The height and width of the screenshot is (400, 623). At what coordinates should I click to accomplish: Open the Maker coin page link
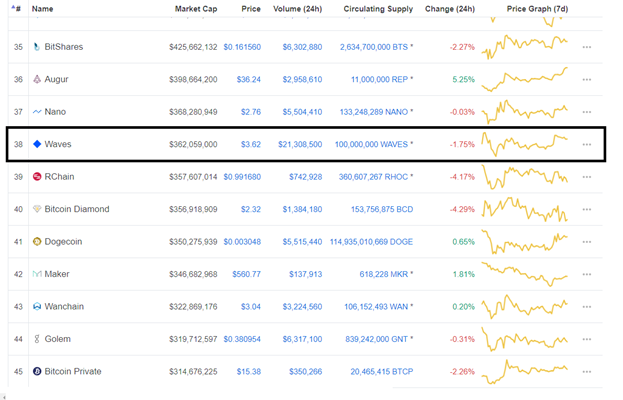[x=57, y=274]
